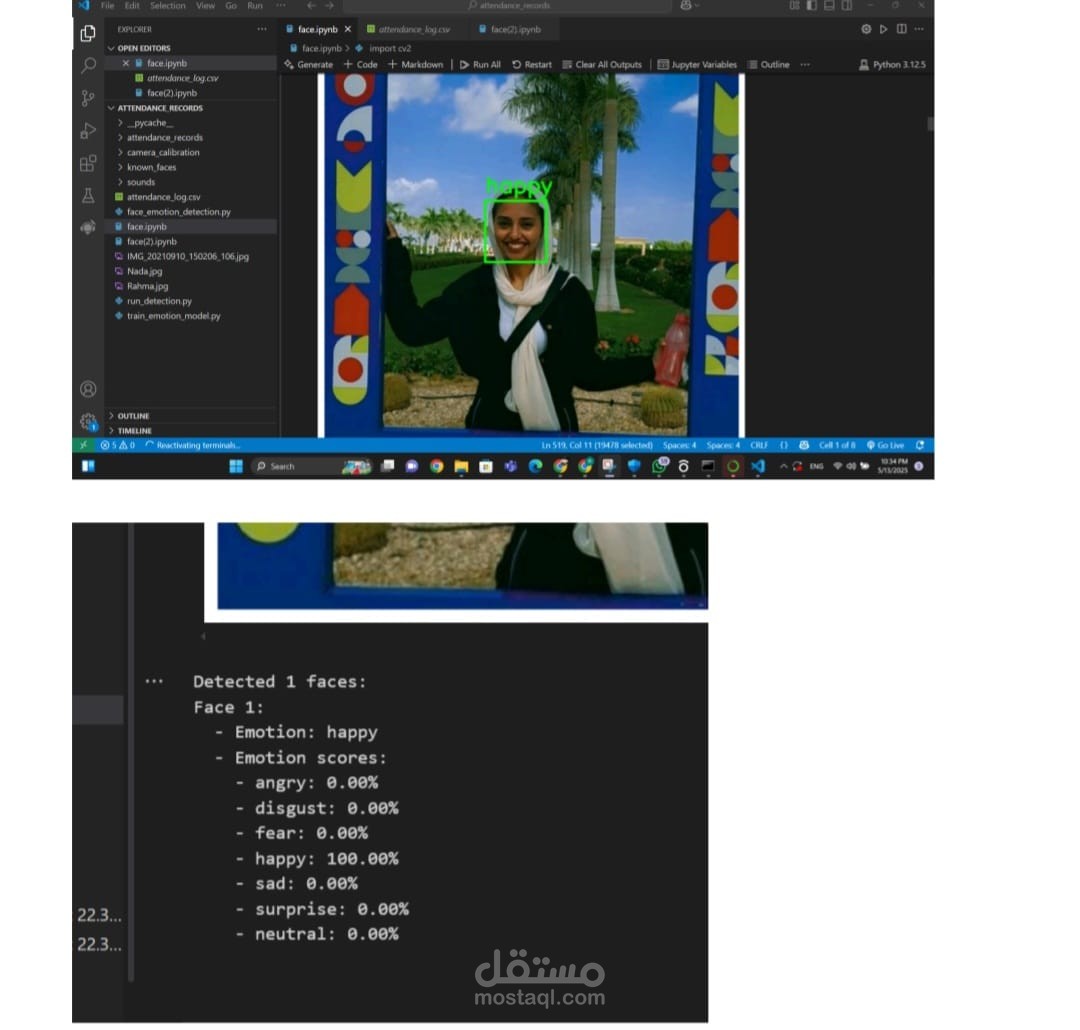
Task: Clear All Outputs of the notebook
Action: click(602, 64)
